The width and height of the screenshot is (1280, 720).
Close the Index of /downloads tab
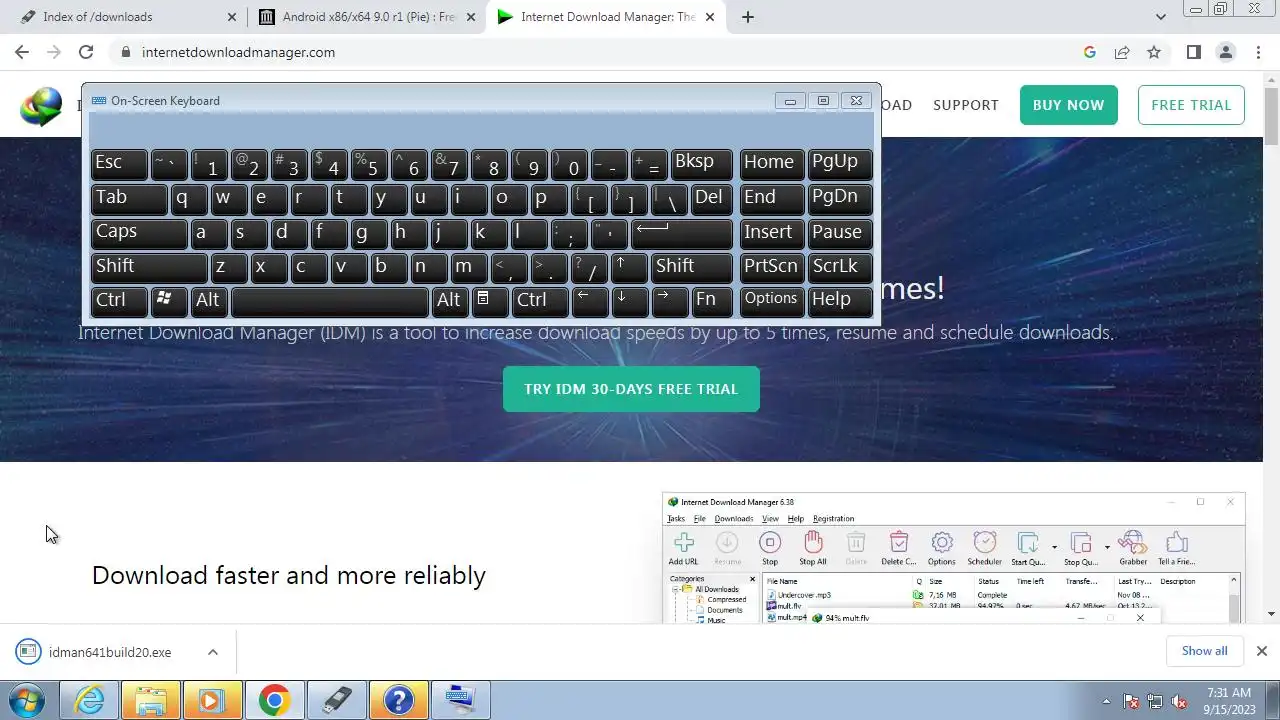click(x=232, y=17)
